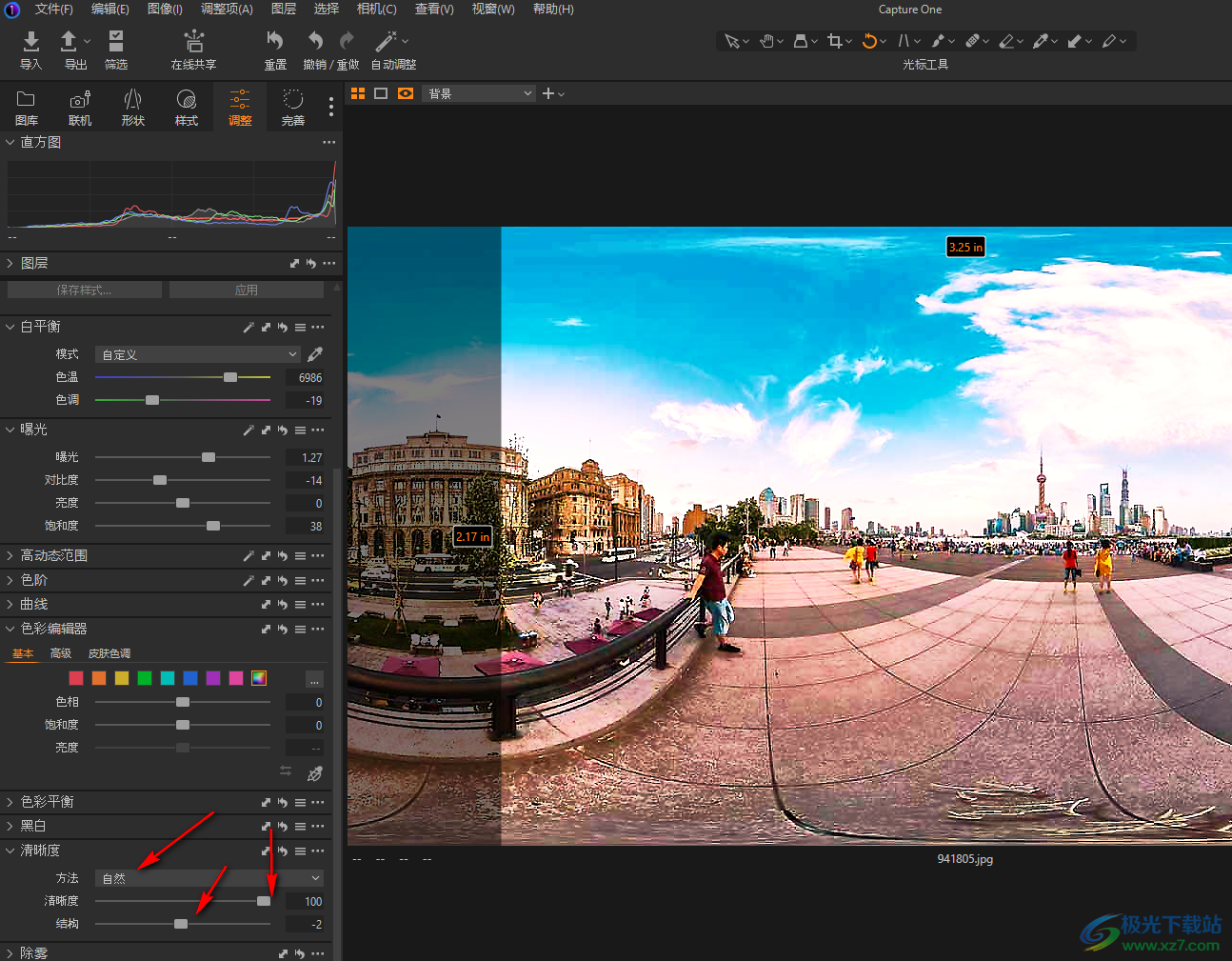The width and height of the screenshot is (1232, 961).
Task: Click the Apply (应用) button
Action: (247, 290)
